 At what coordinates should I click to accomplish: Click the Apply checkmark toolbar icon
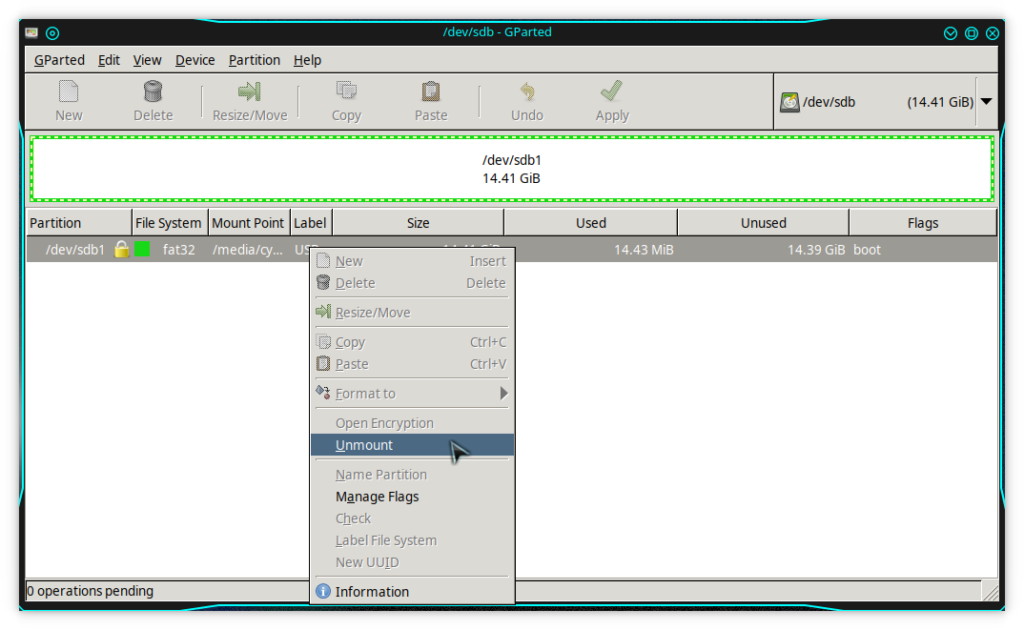[612, 93]
